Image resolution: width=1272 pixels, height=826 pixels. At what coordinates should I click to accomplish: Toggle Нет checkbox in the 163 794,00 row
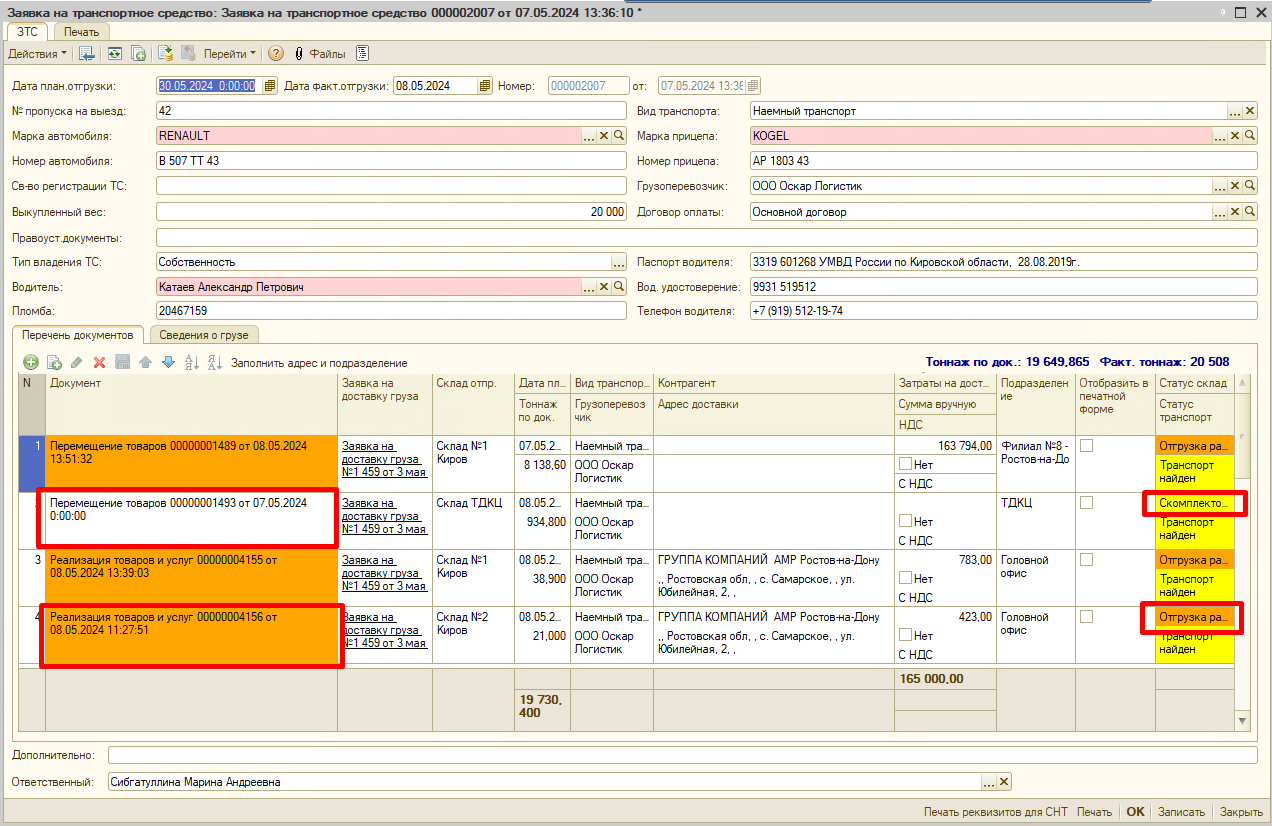pos(905,464)
